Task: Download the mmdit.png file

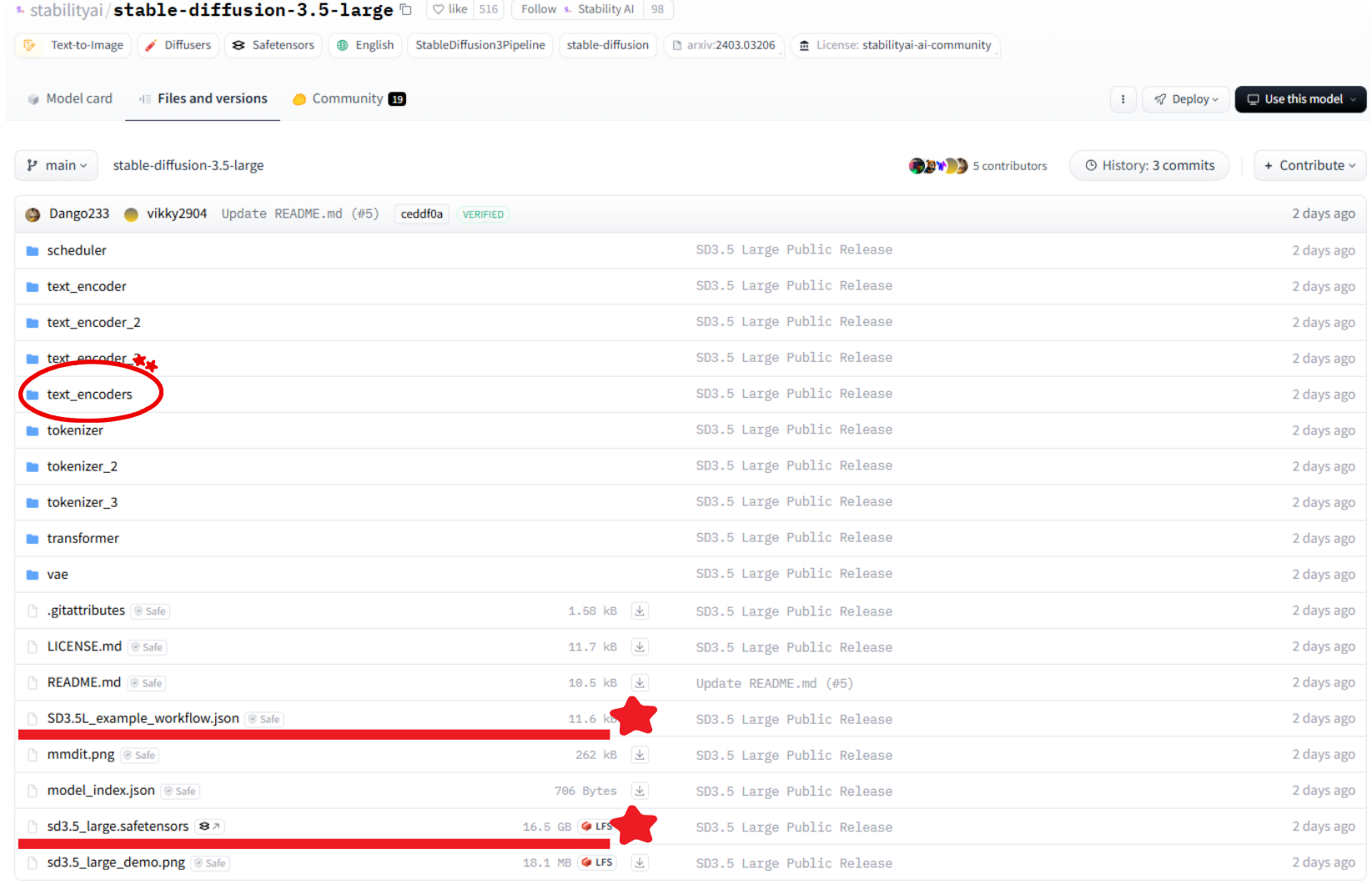Action: (x=640, y=755)
